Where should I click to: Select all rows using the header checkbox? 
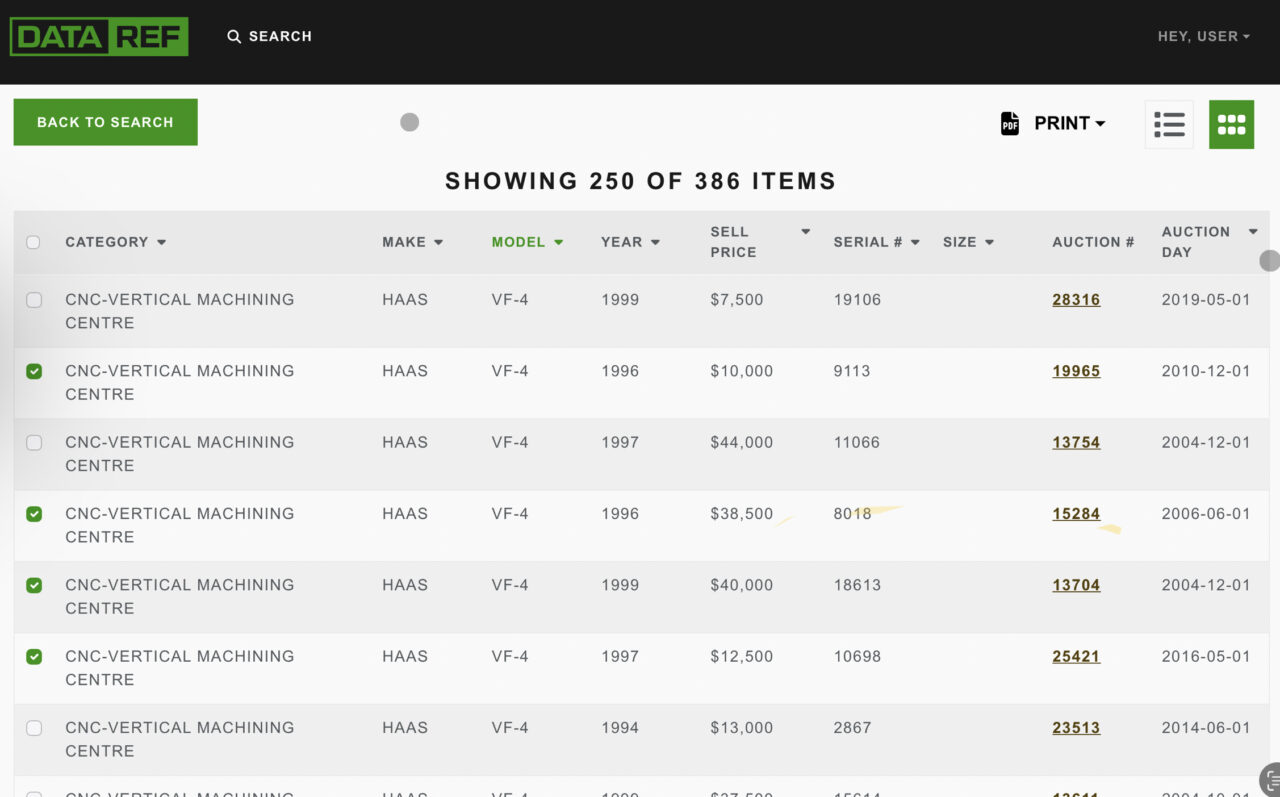33,241
